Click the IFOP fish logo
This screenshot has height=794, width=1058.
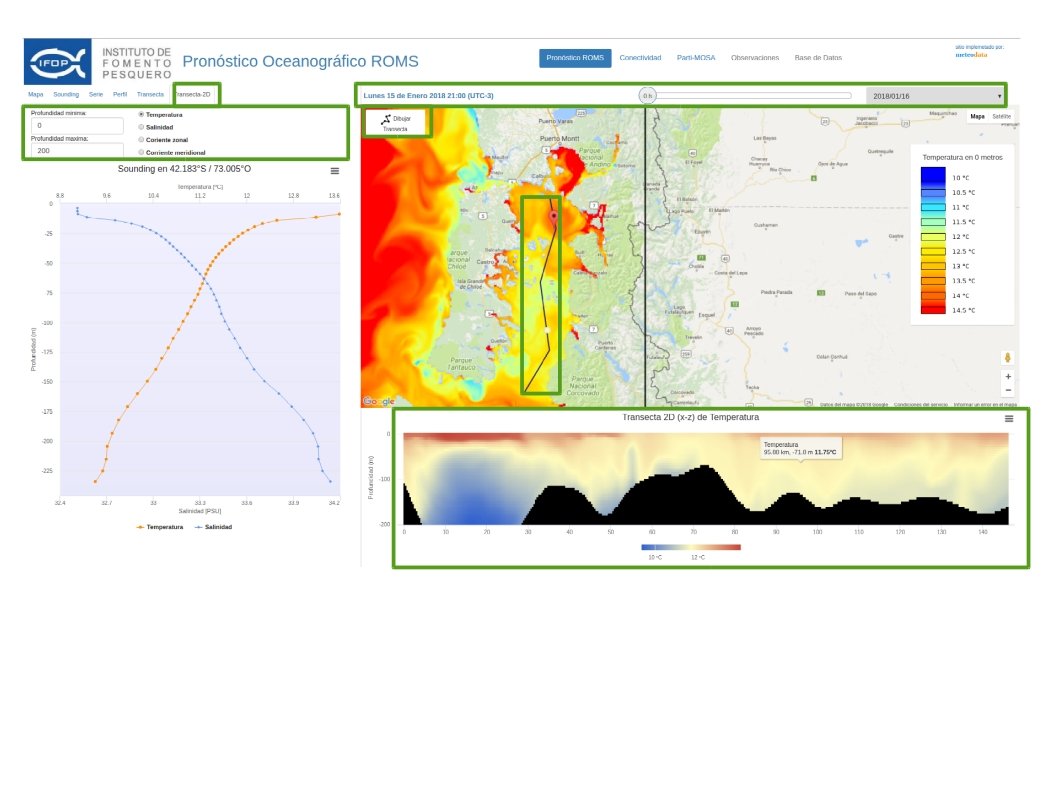tap(58, 61)
